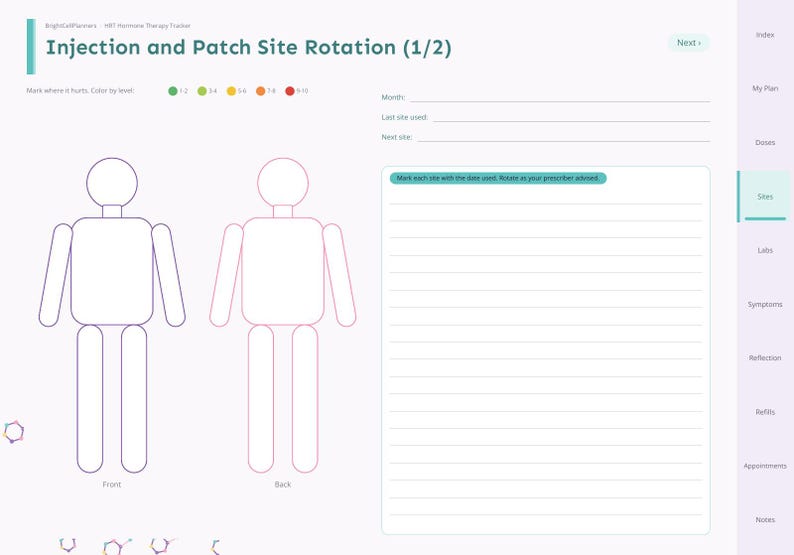The height and width of the screenshot is (555, 794).
Task: Click the first line of site notes area
Action: [x=545, y=197]
